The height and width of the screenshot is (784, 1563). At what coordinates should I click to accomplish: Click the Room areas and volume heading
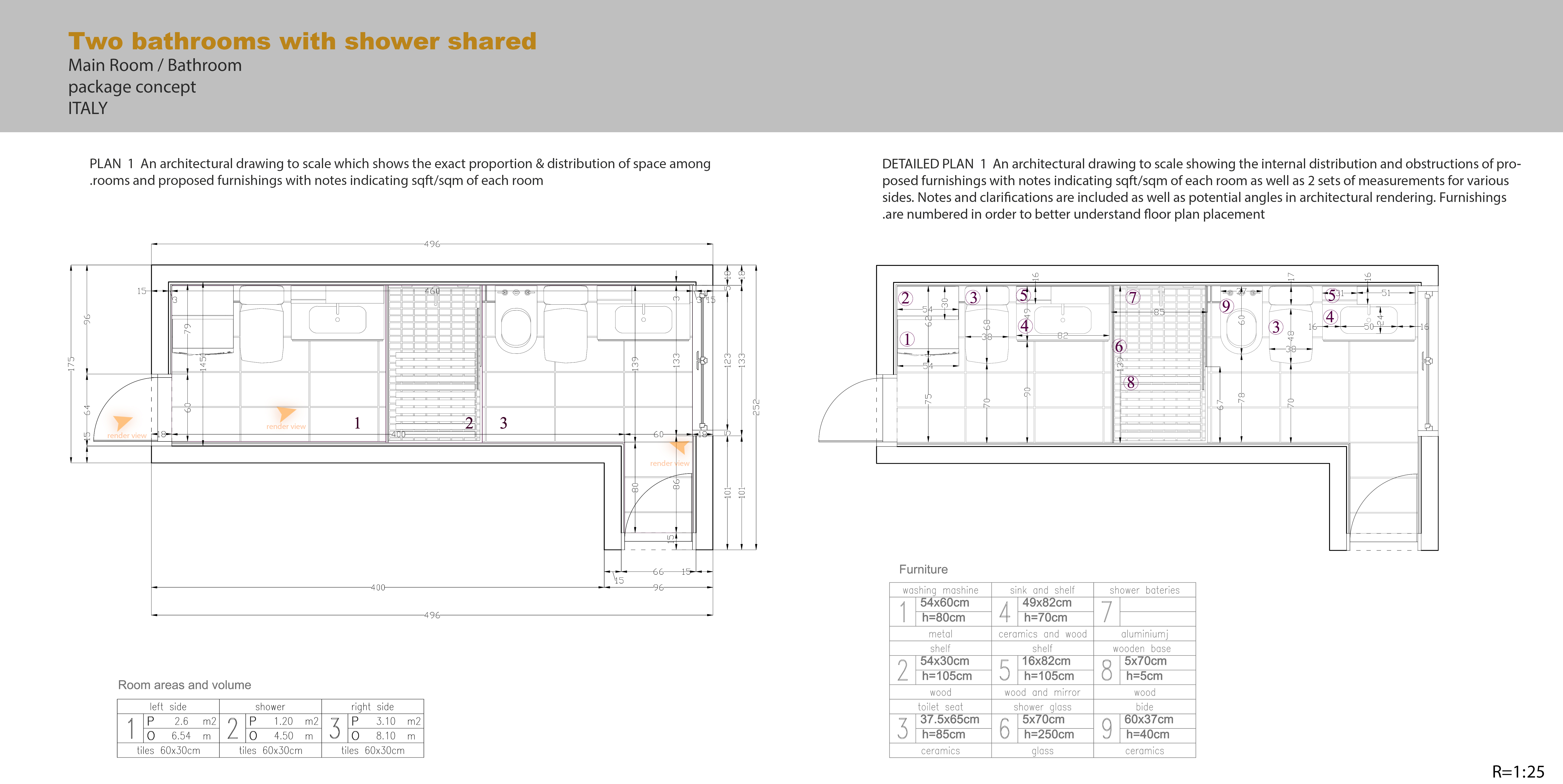point(185,685)
